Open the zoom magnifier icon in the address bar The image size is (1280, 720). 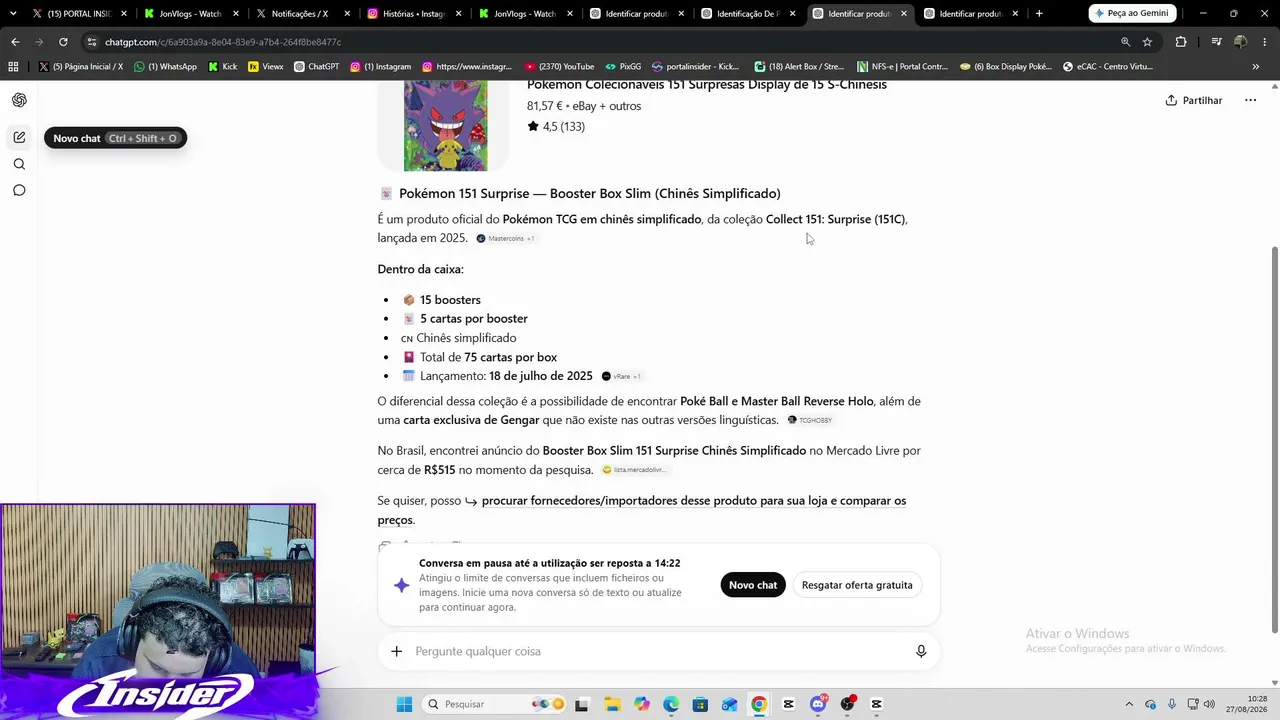[x=1125, y=42]
